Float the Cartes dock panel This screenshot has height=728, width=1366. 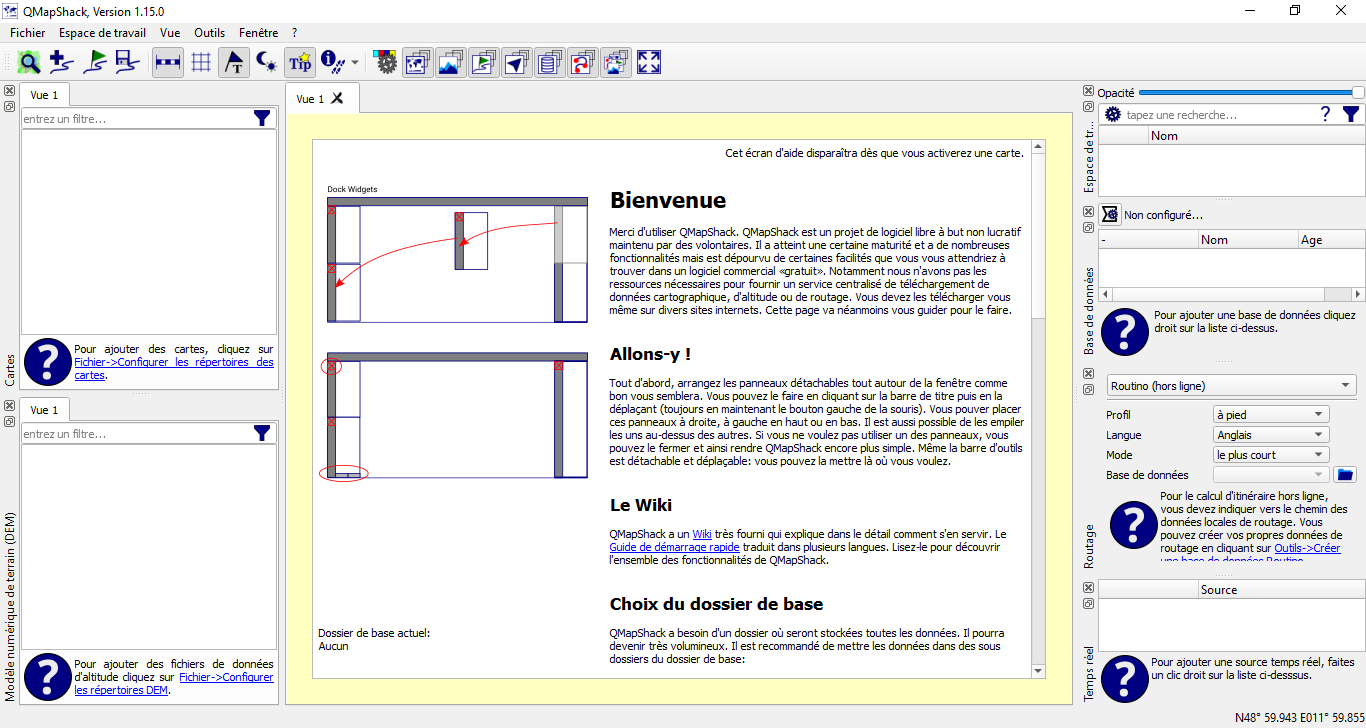pos(9,106)
